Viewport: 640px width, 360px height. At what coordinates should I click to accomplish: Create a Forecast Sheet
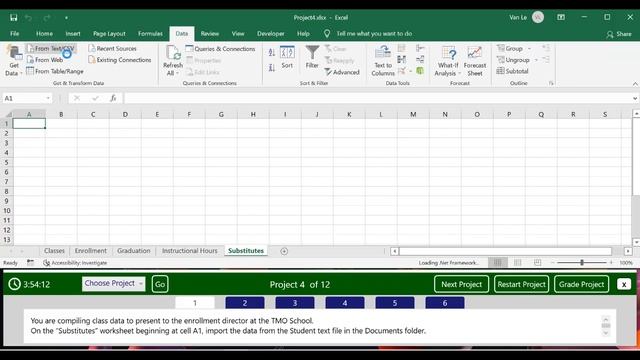(475, 60)
